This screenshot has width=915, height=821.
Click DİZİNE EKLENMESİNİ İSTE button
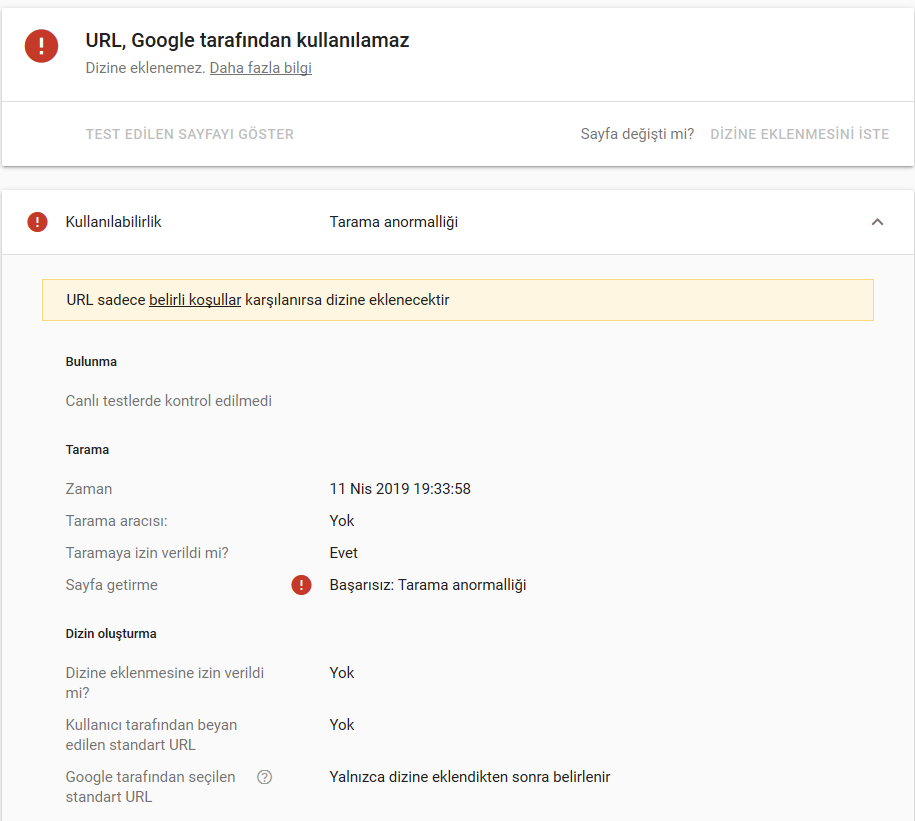coord(799,134)
